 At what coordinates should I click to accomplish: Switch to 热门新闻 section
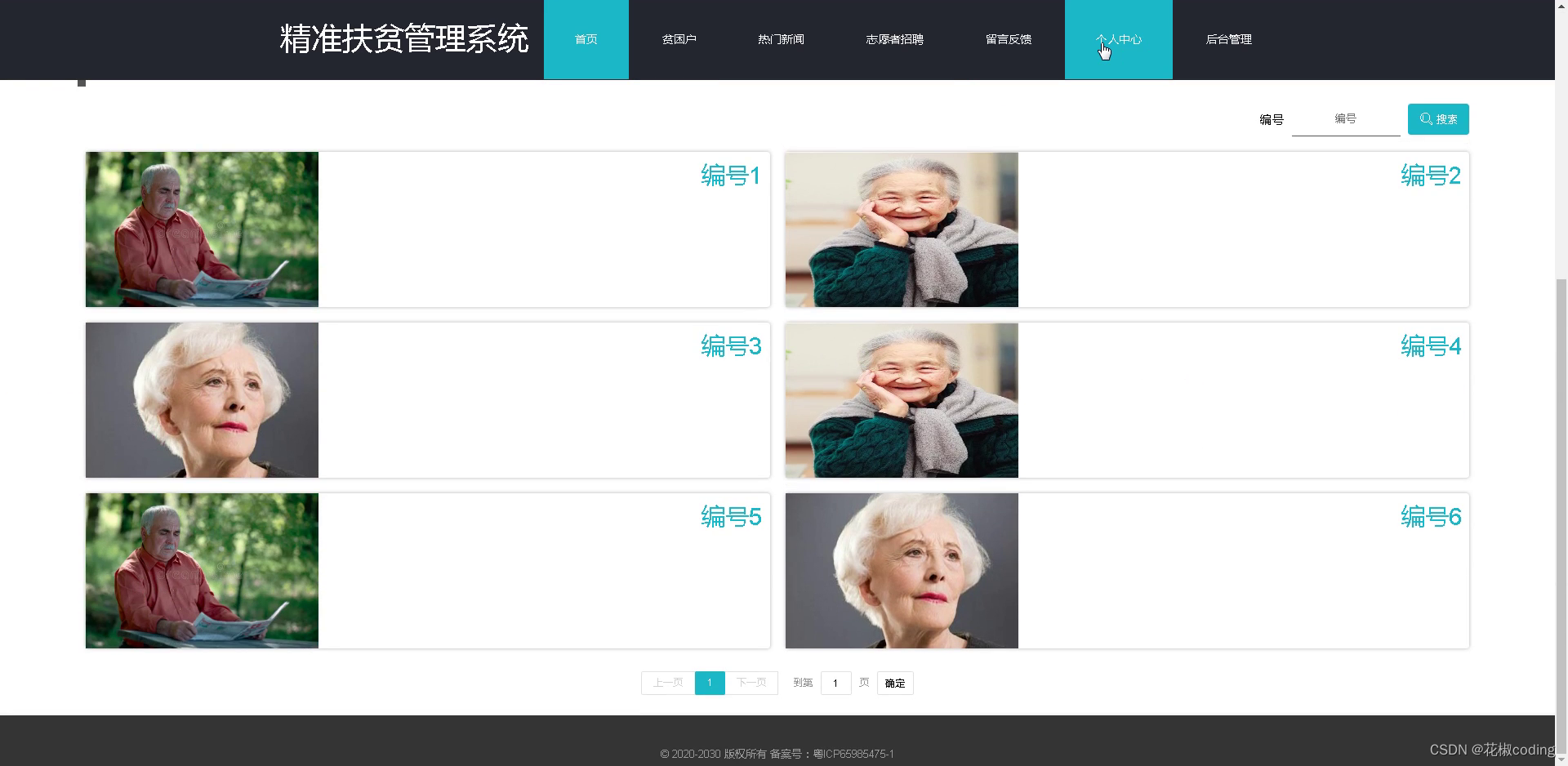[x=781, y=38]
